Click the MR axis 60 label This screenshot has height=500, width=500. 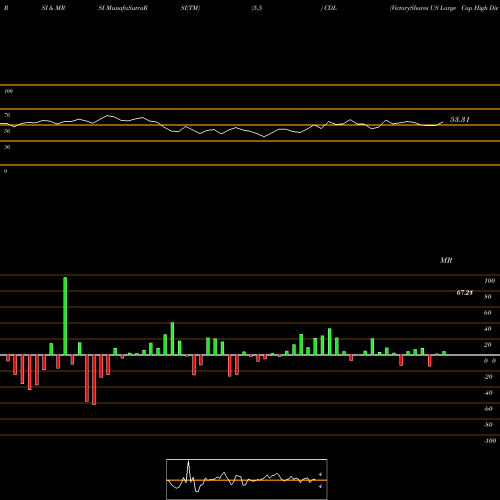488,313
